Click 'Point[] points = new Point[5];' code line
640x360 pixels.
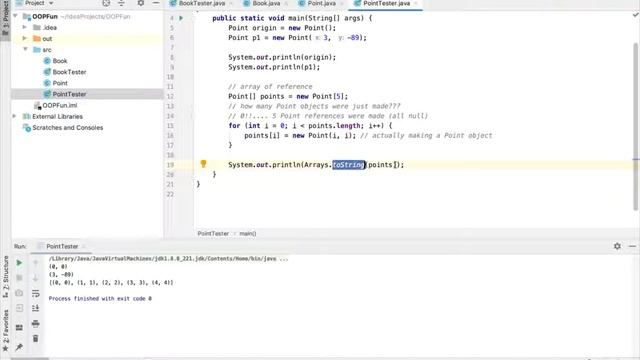point(288,96)
